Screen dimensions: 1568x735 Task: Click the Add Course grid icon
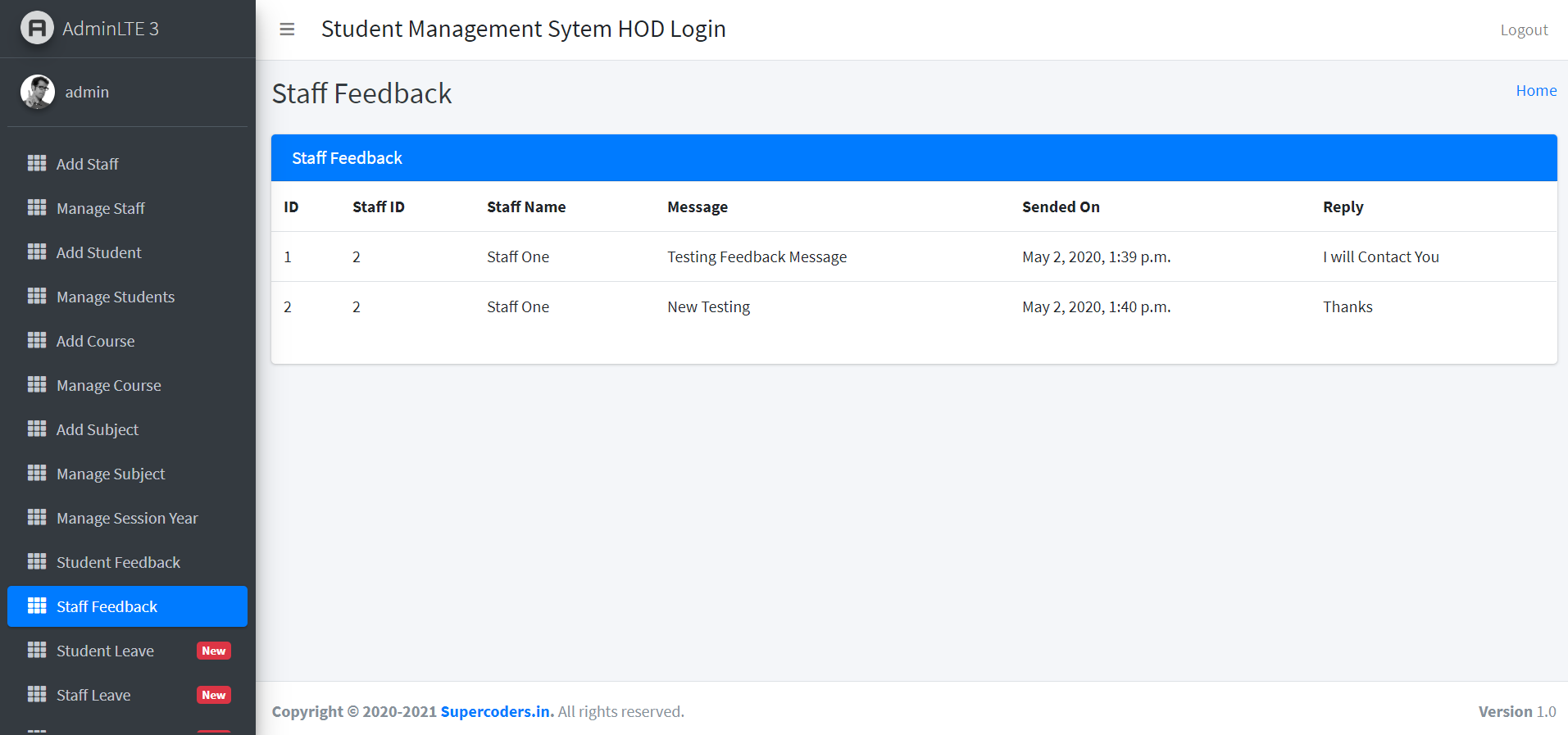coord(37,340)
